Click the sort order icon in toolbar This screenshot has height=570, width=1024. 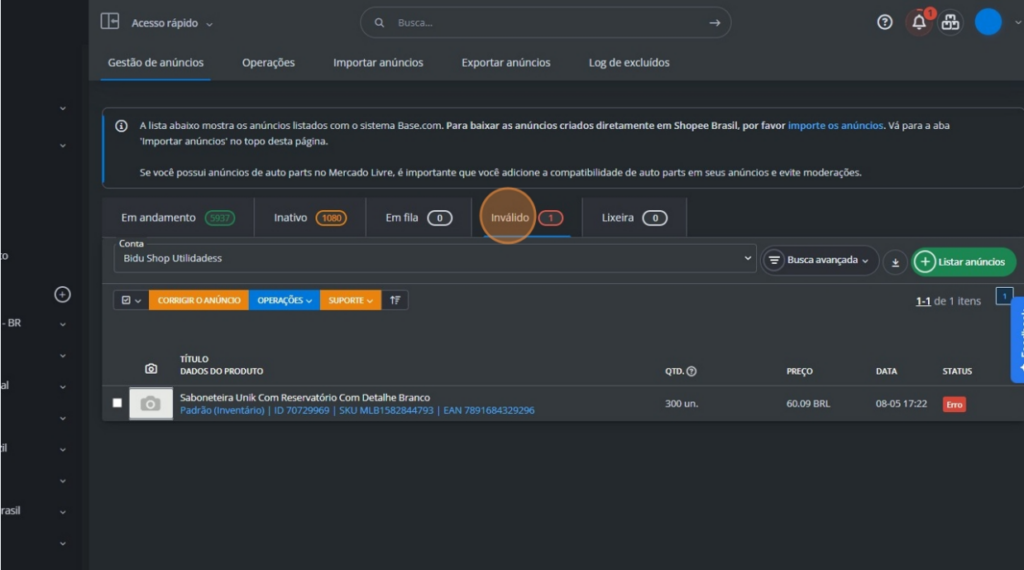(x=395, y=300)
